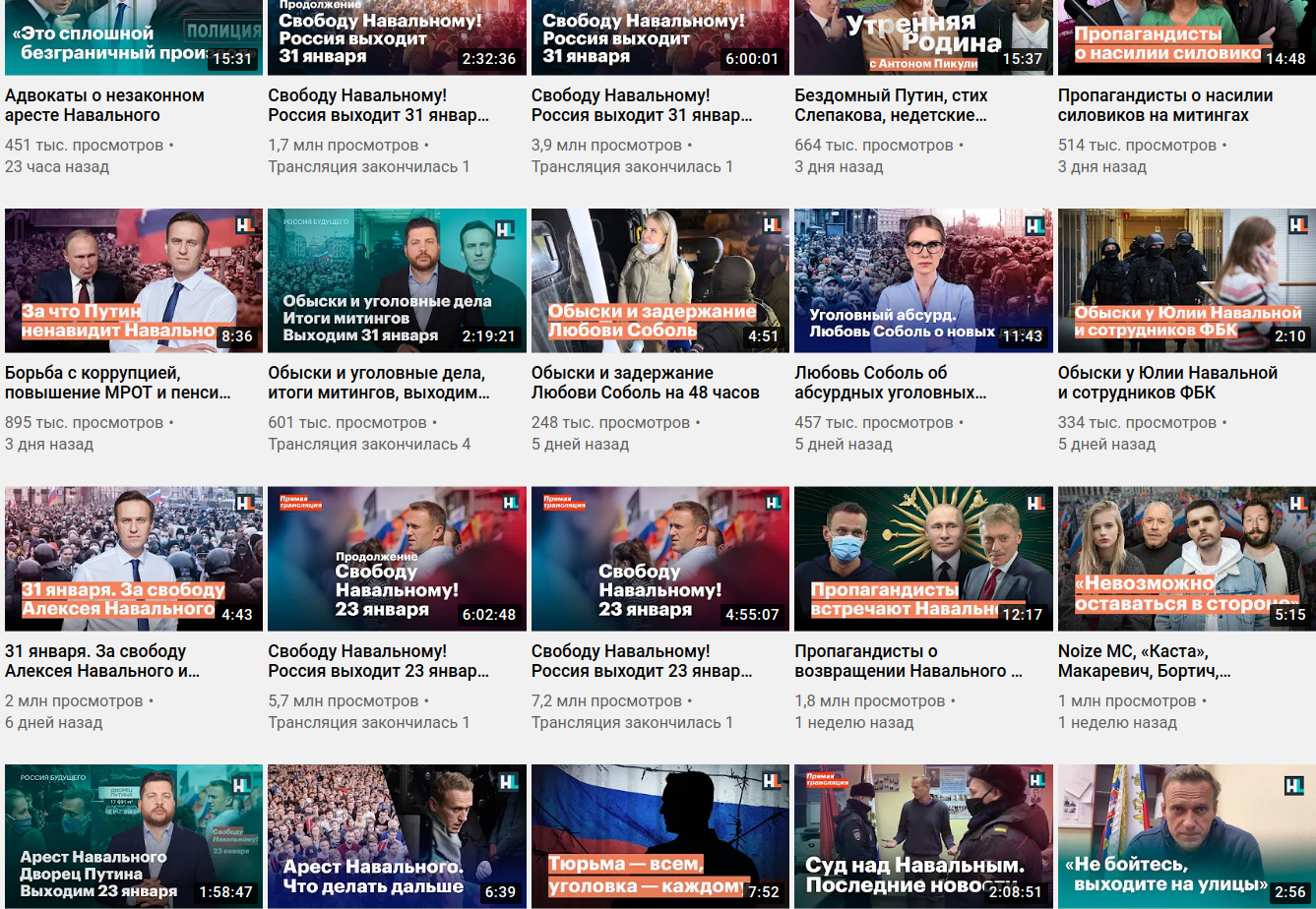Open the 'Суд над Навальным. Последние новости' thumbnail
The height and width of the screenshot is (909, 1316).
tap(923, 836)
